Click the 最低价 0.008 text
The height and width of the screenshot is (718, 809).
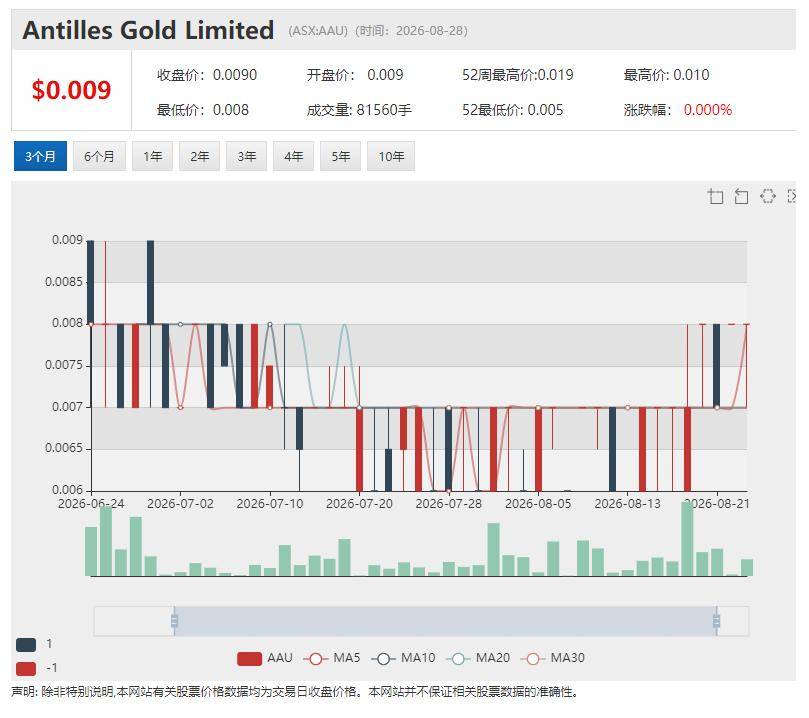pos(203,110)
